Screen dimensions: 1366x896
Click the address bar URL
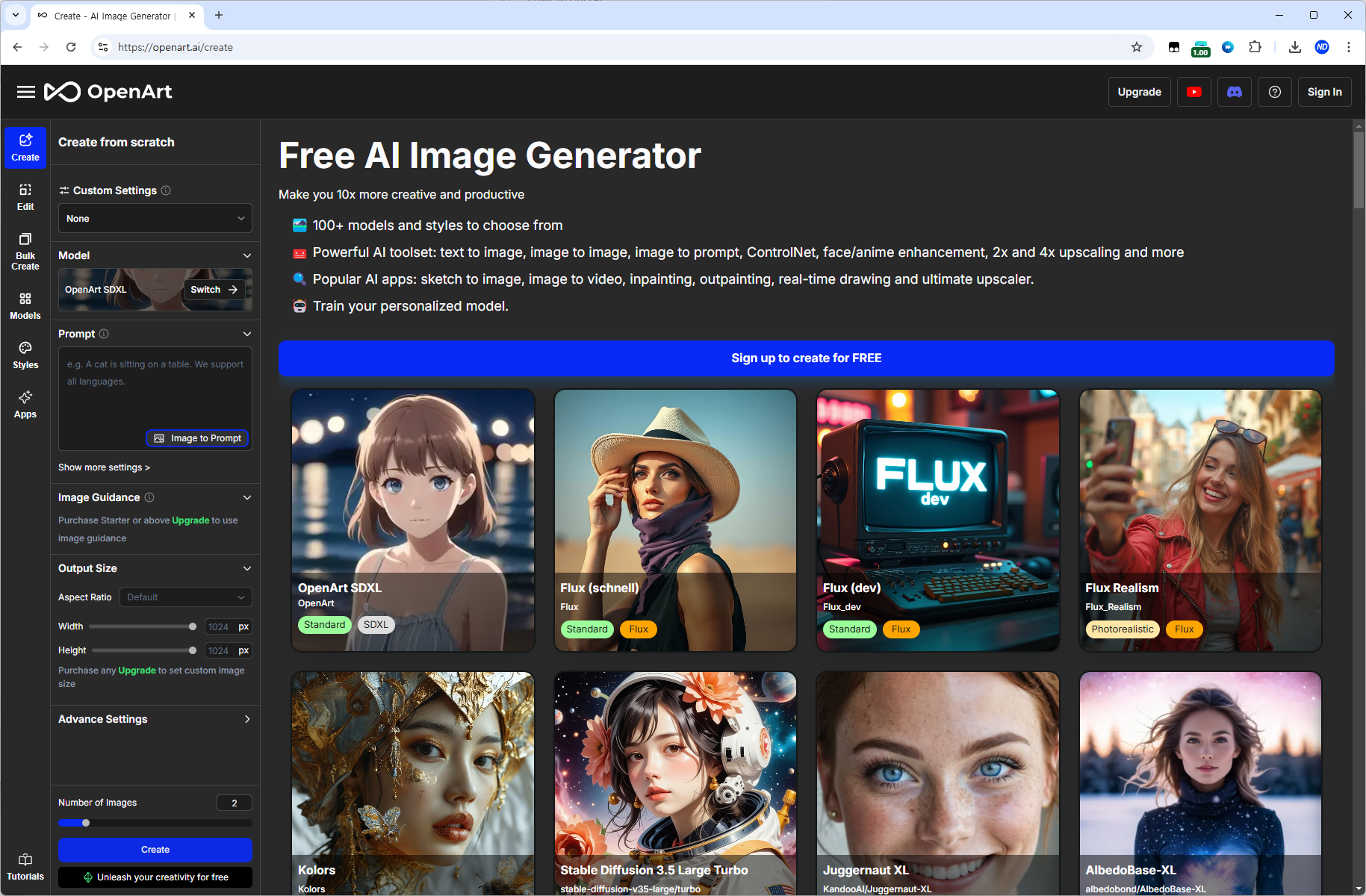coord(176,47)
